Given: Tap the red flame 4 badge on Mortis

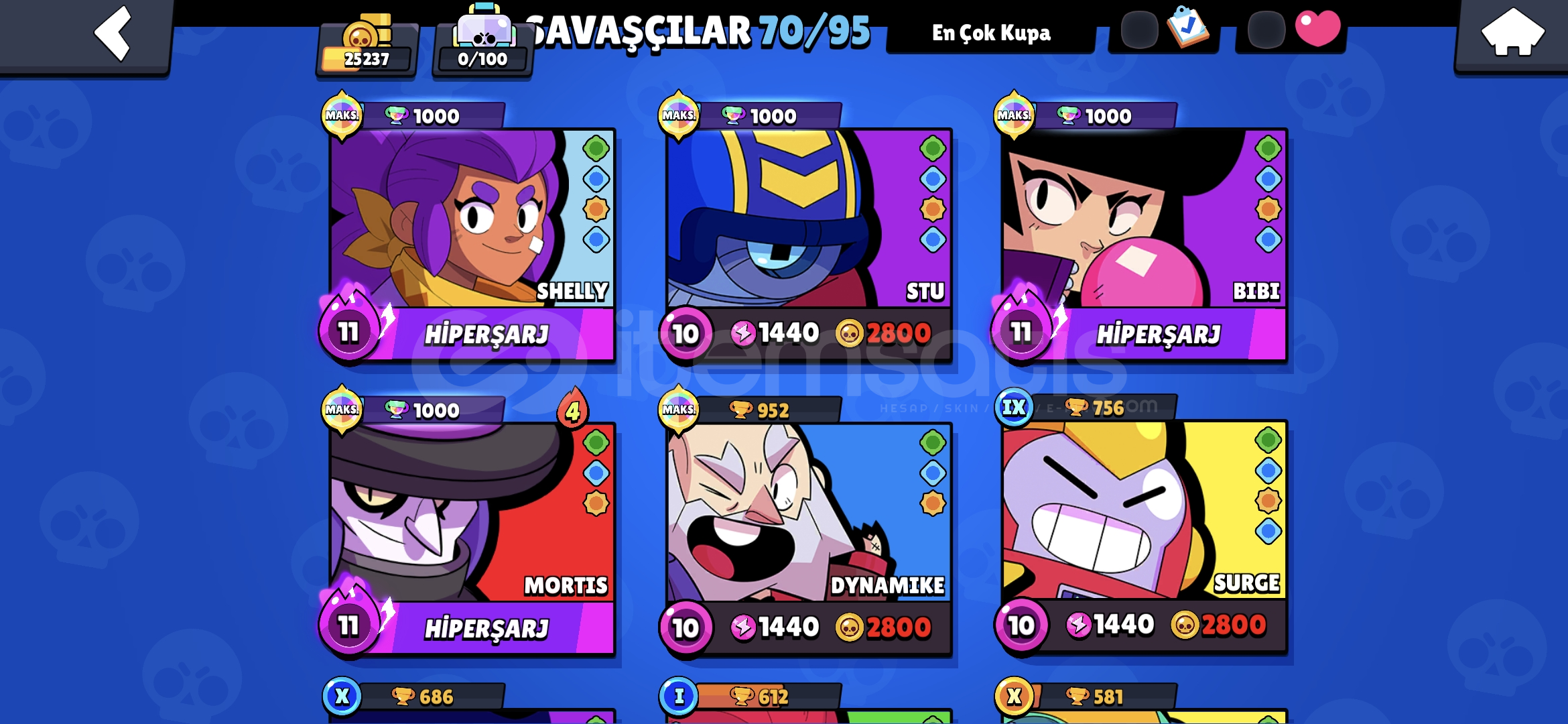Looking at the screenshot, I should 572,409.
